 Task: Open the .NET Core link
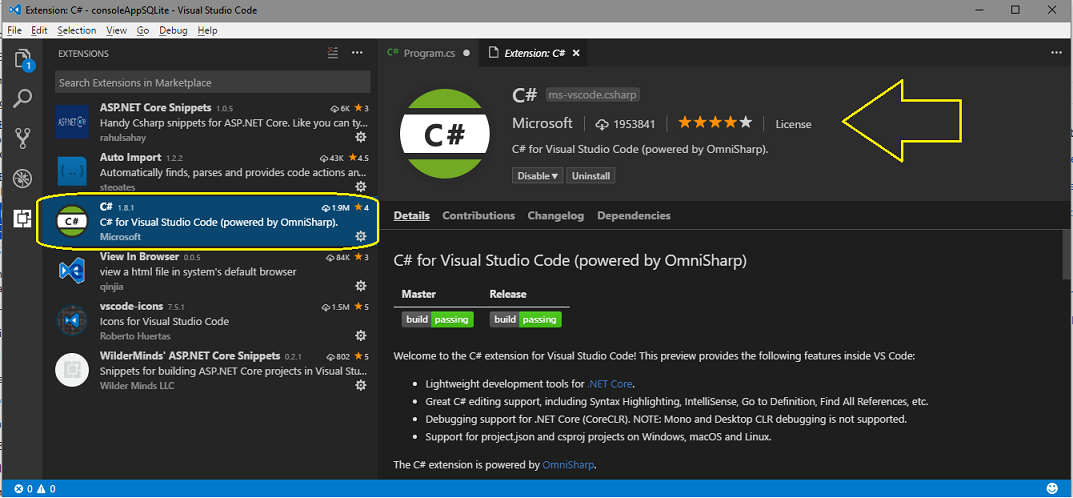[x=610, y=384]
